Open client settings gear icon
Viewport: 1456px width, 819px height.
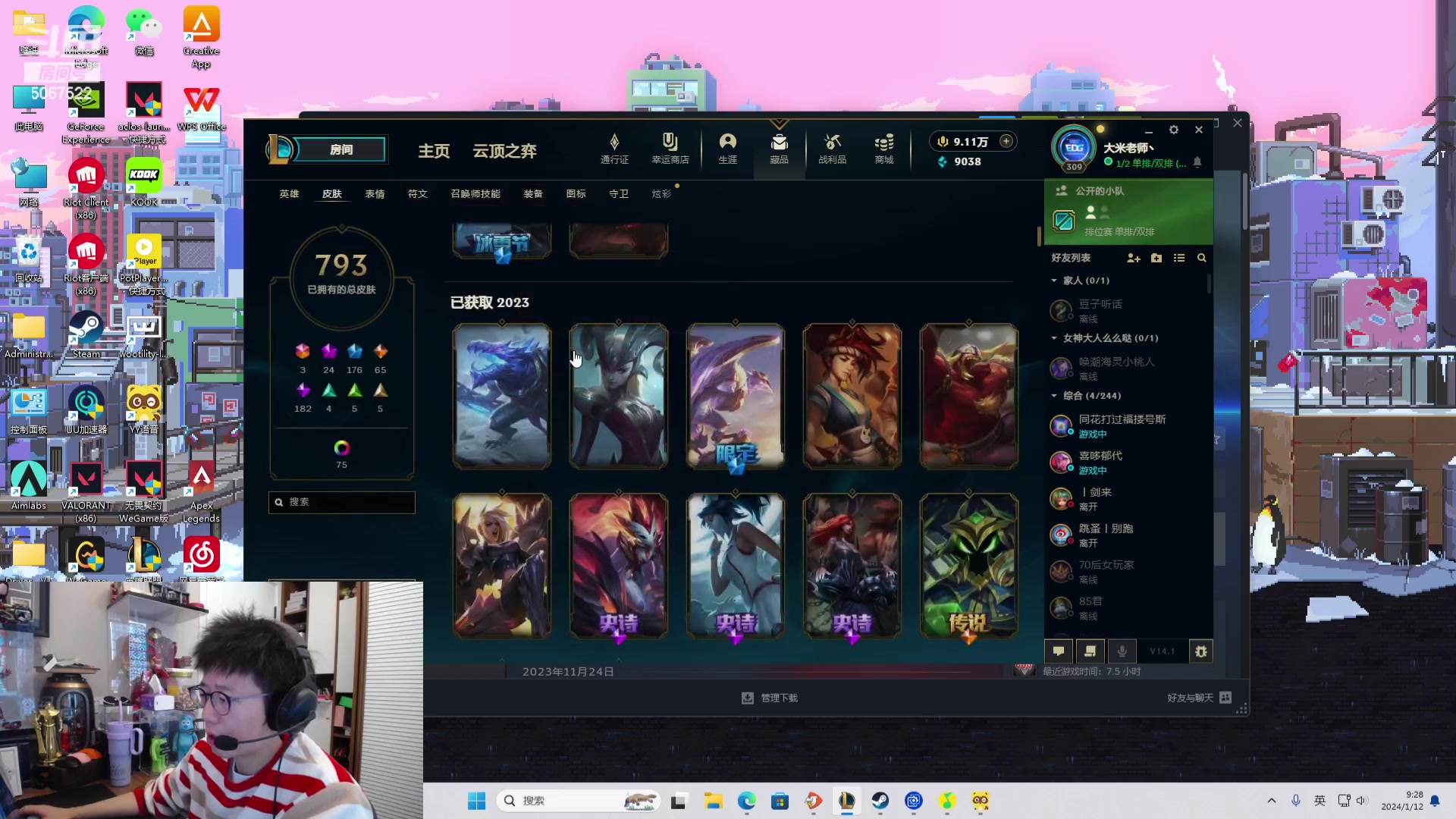(1174, 130)
